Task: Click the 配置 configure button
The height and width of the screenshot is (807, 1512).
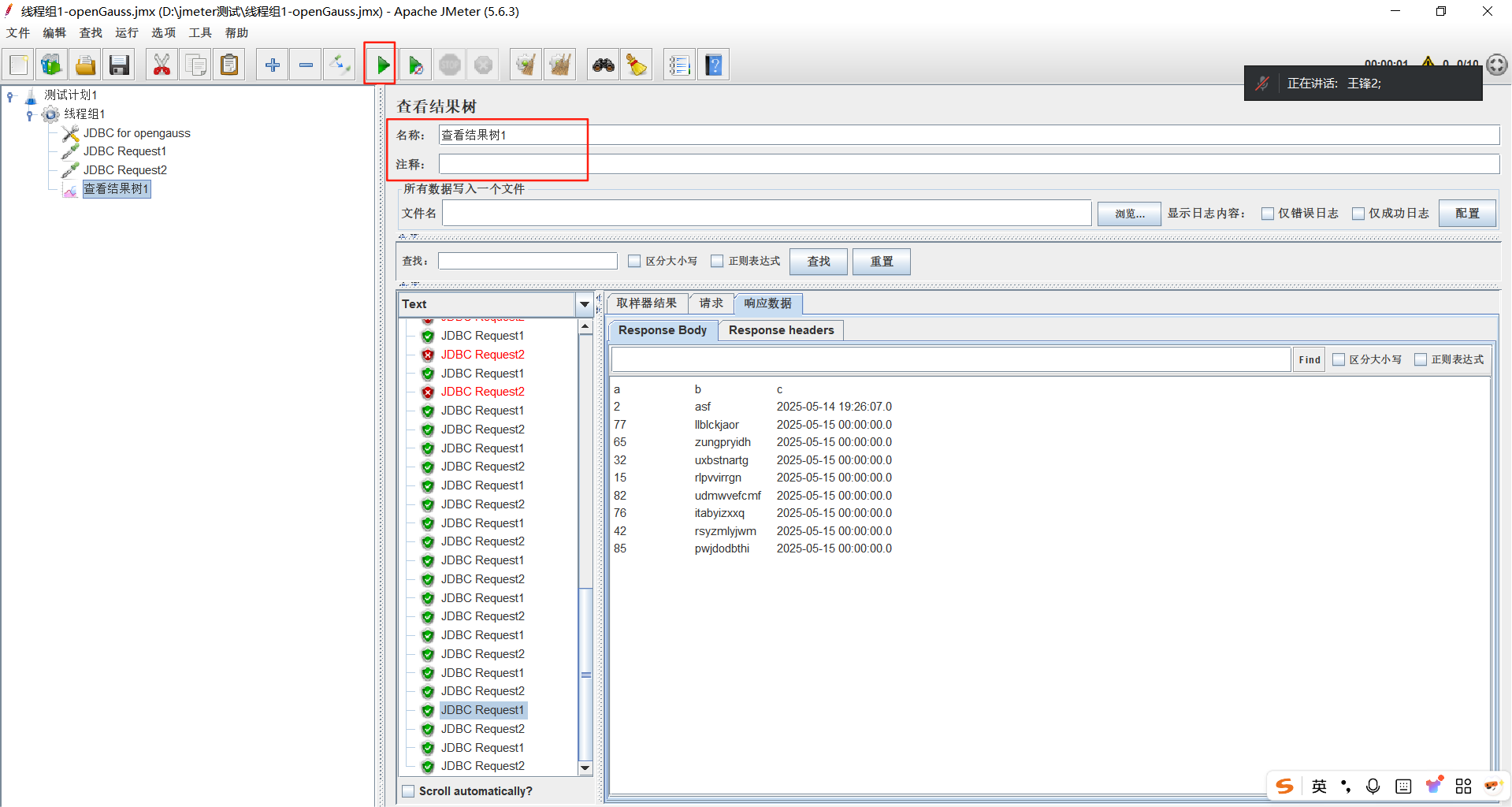Action: click(1467, 214)
